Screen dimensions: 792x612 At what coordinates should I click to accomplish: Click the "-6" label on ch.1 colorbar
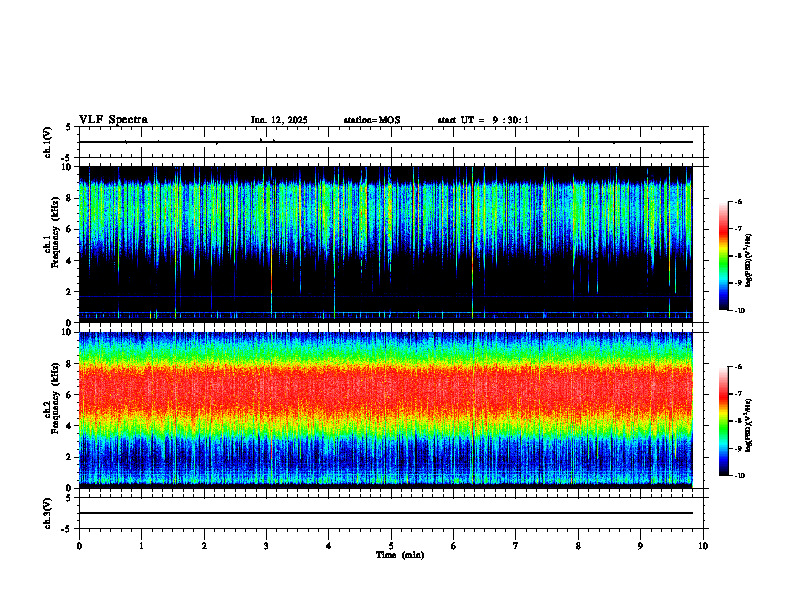pos(738,201)
